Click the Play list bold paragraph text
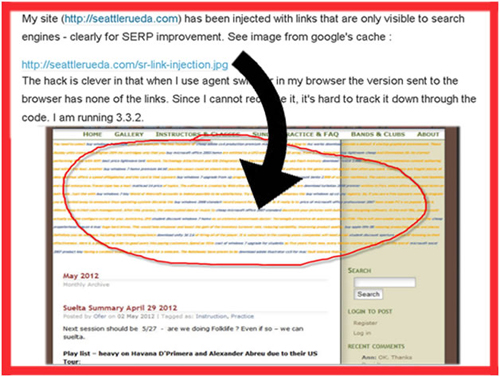This screenshot has width=500, height=377. (x=190, y=357)
